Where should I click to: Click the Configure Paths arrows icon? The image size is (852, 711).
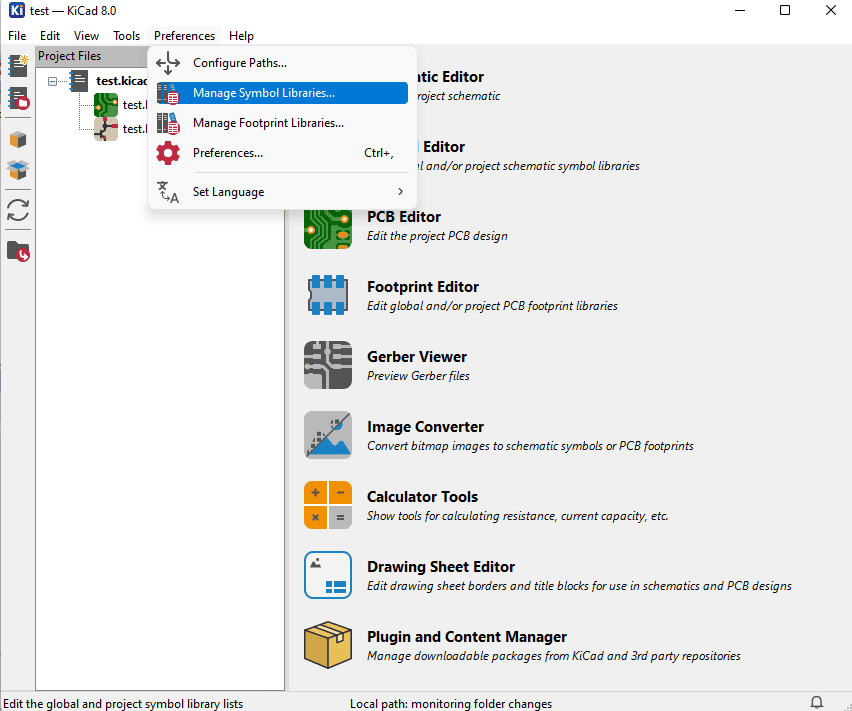pyautogui.click(x=168, y=63)
